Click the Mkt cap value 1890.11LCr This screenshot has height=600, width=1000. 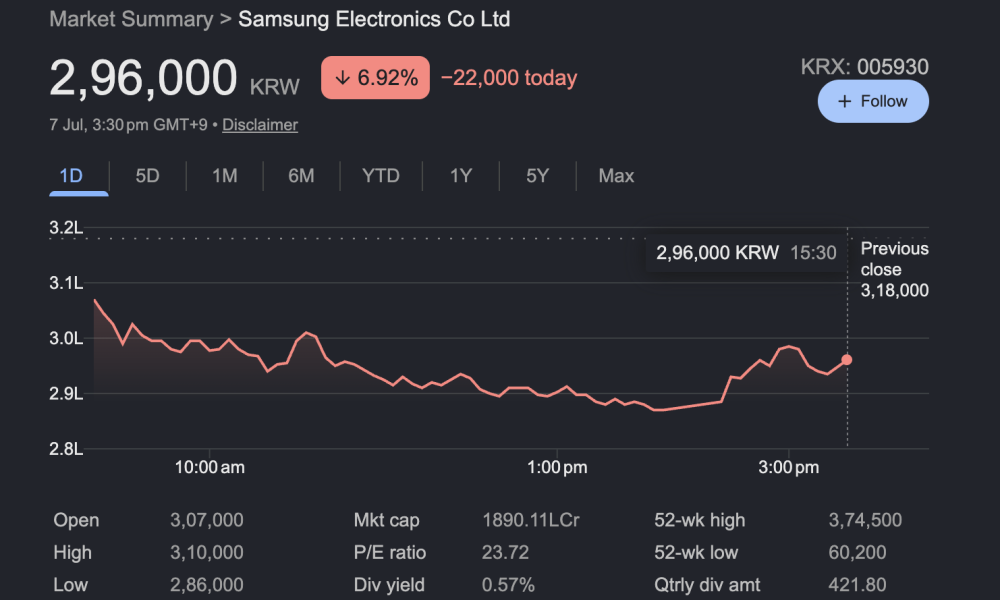(531, 520)
